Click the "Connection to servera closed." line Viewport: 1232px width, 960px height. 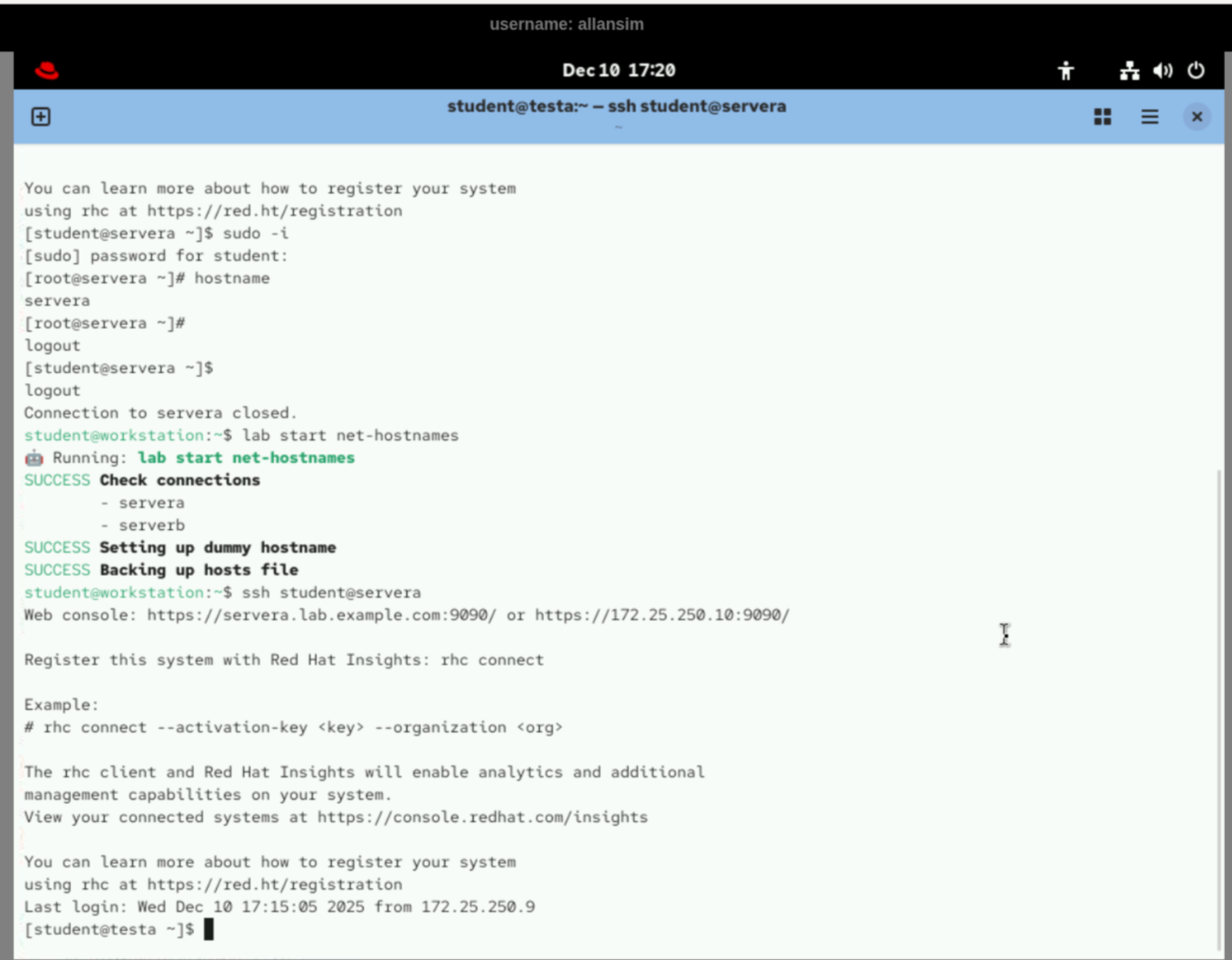pos(161,413)
